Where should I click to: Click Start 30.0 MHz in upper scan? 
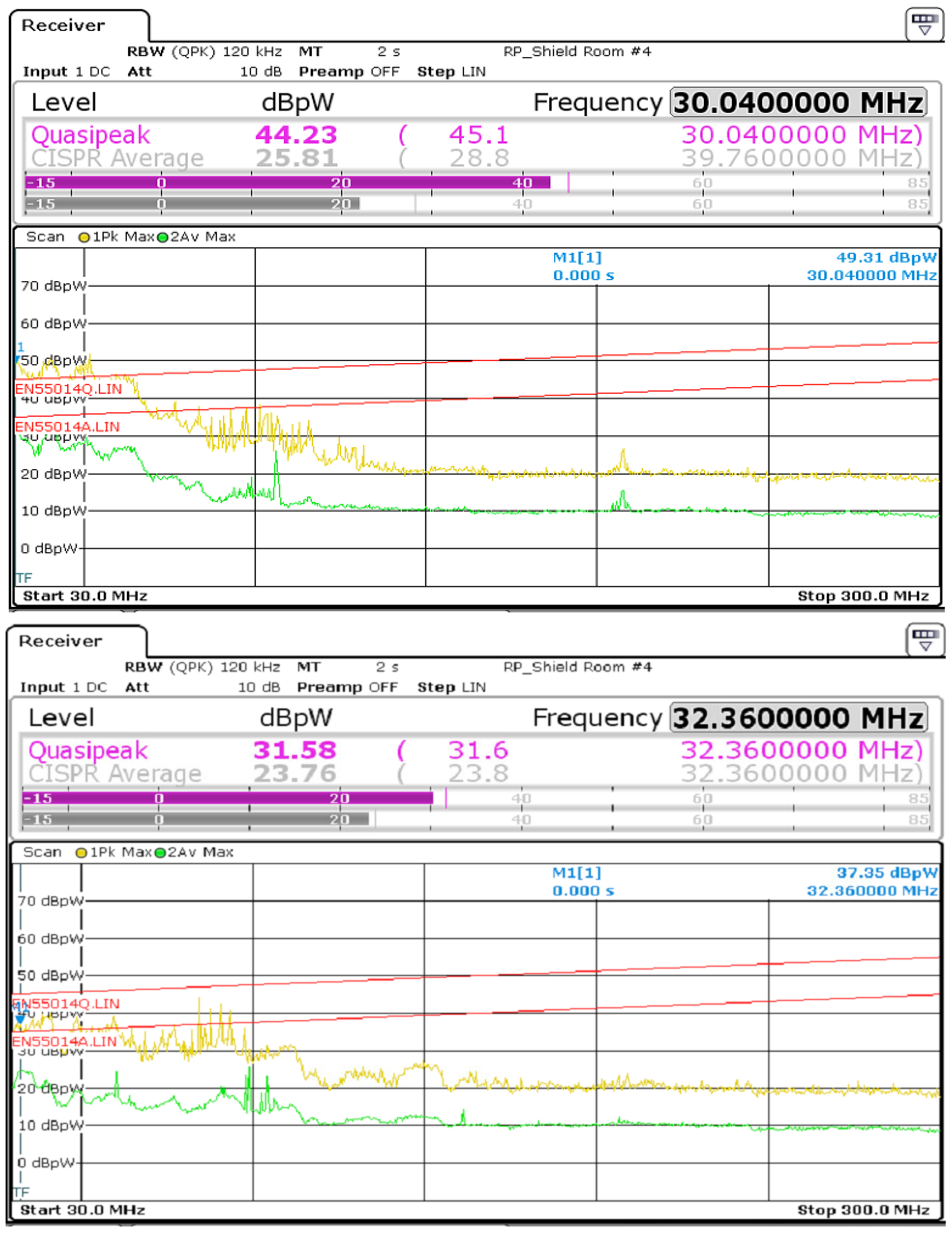tap(85, 596)
